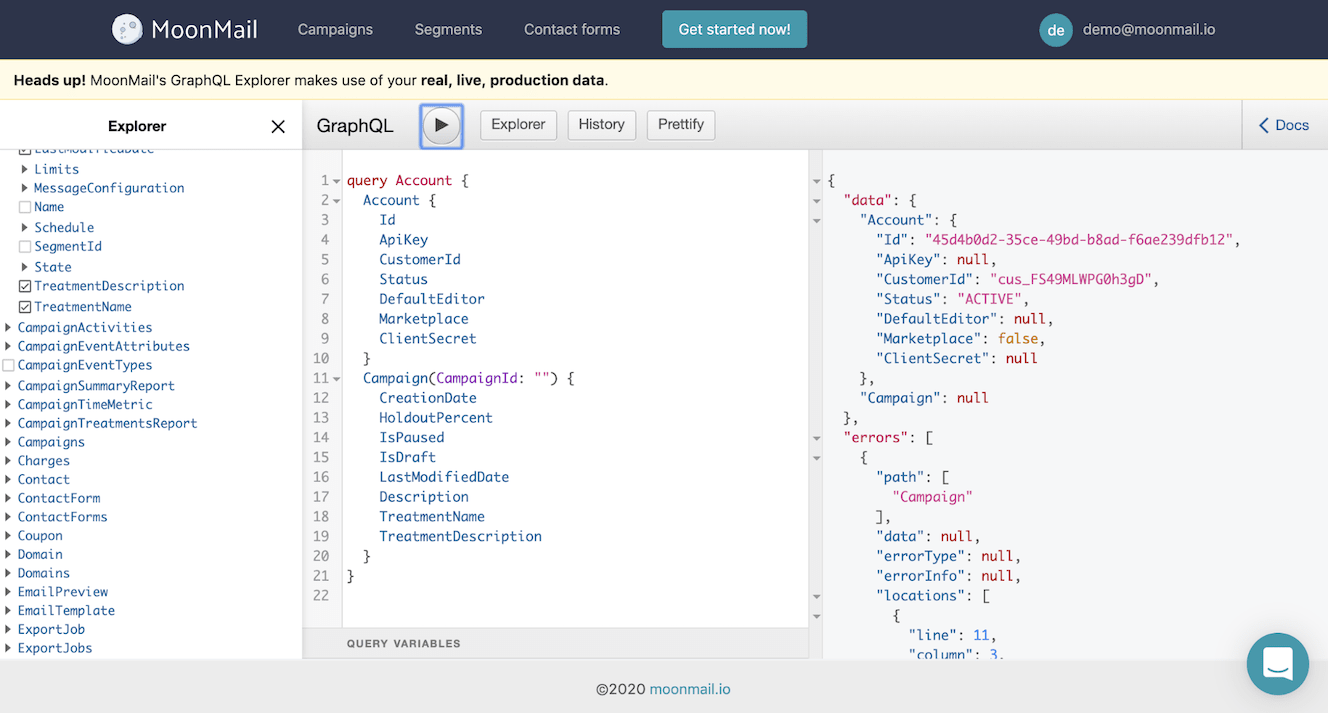Viewport: 1328px width, 713px height.
Task: Click 'Get started now!' button
Action: 734,30
